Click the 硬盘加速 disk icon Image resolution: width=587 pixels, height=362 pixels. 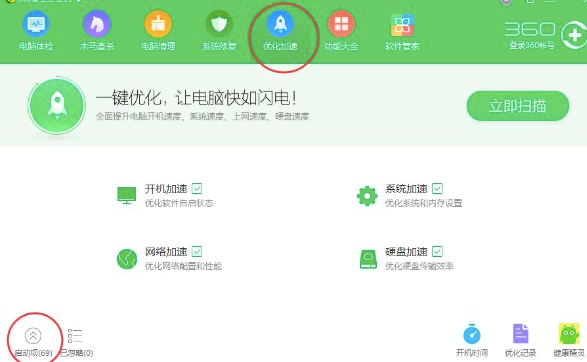[x=368, y=259]
